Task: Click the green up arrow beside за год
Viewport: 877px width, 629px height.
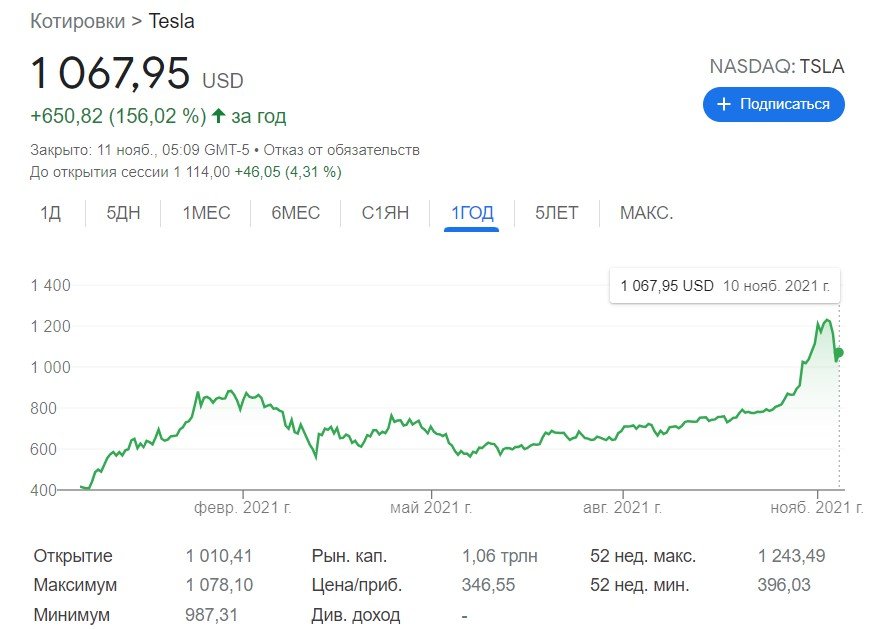Action: tap(218, 116)
